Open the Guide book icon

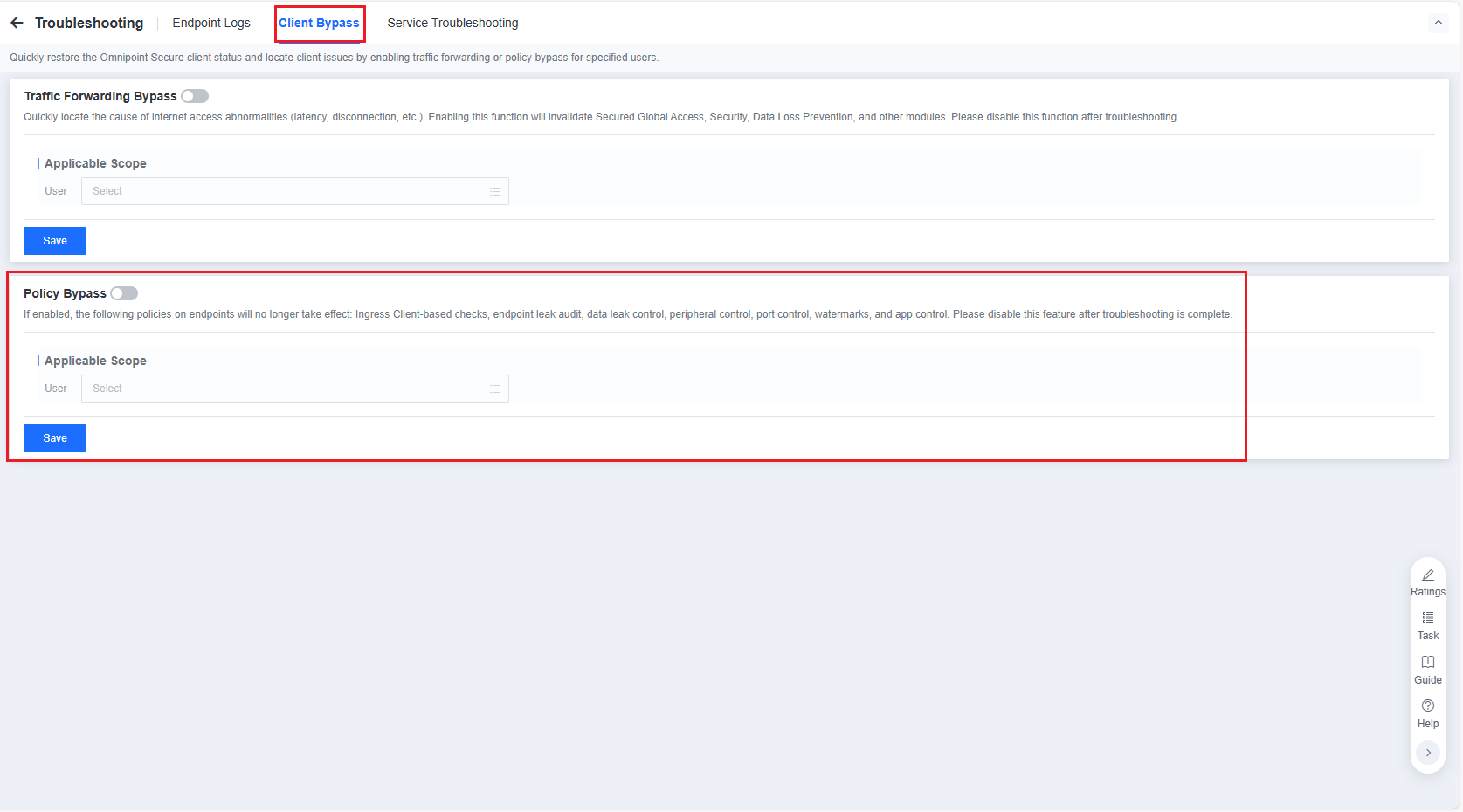coord(1428,662)
